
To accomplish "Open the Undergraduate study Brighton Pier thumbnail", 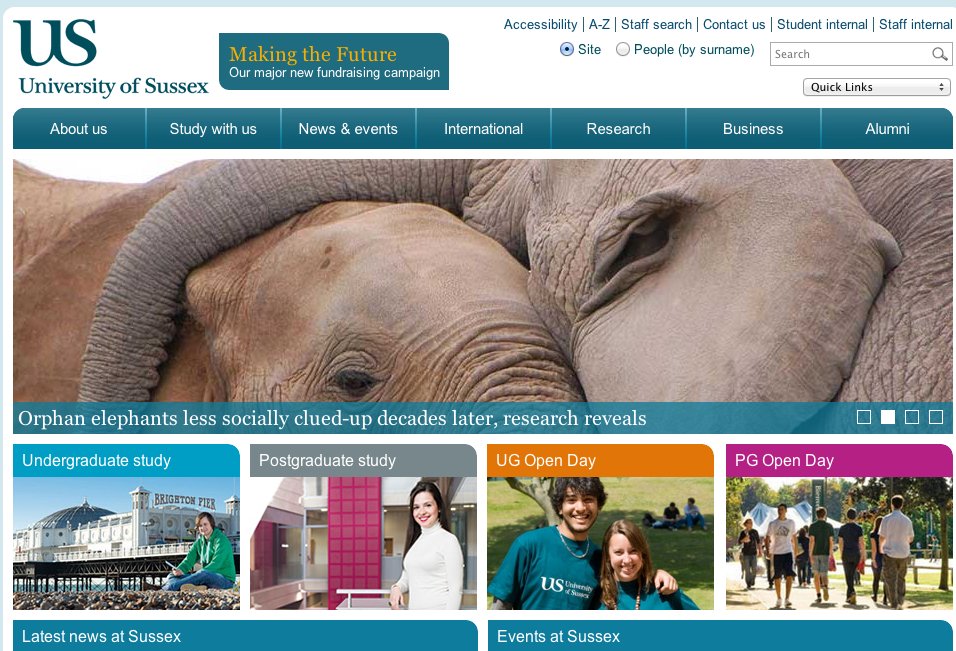I will [126, 543].
